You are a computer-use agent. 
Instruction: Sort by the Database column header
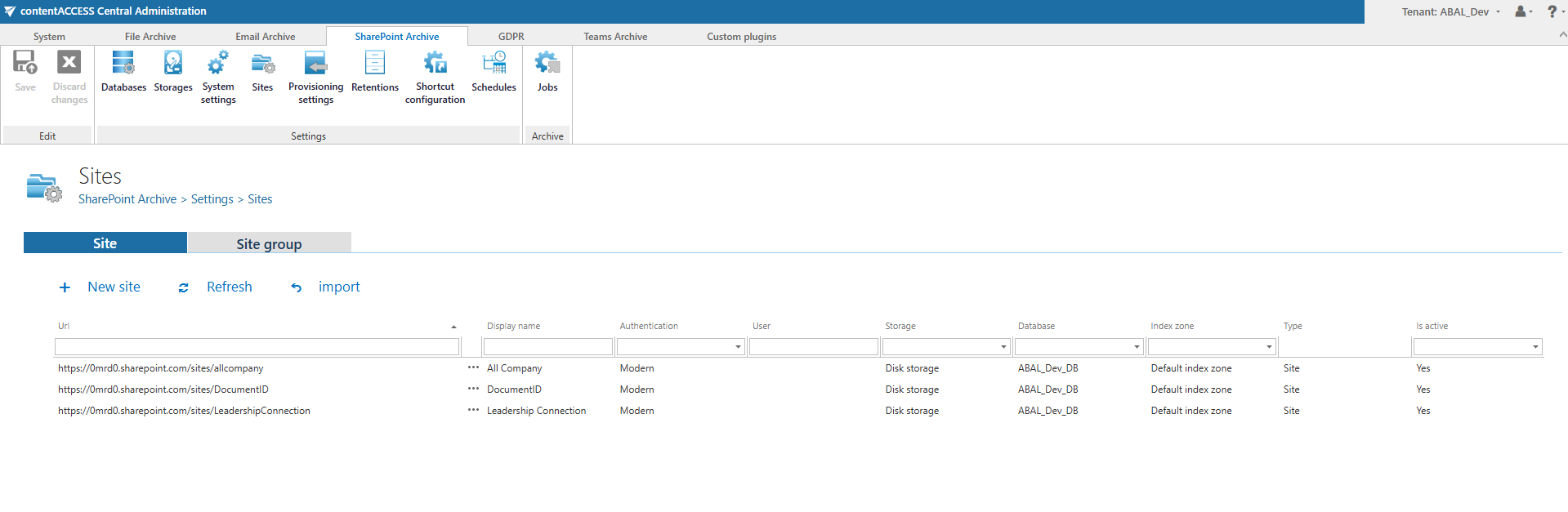click(x=1037, y=326)
